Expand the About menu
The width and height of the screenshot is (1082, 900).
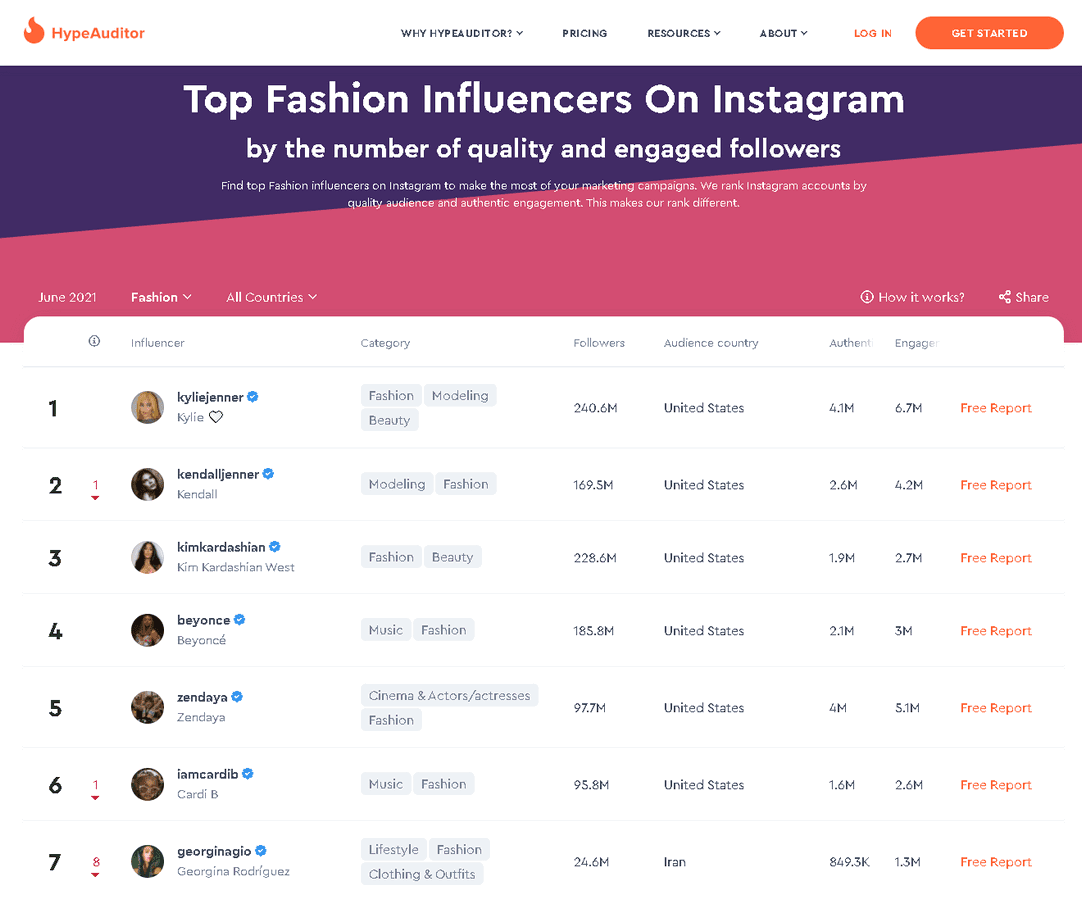(x=783, y=33)
